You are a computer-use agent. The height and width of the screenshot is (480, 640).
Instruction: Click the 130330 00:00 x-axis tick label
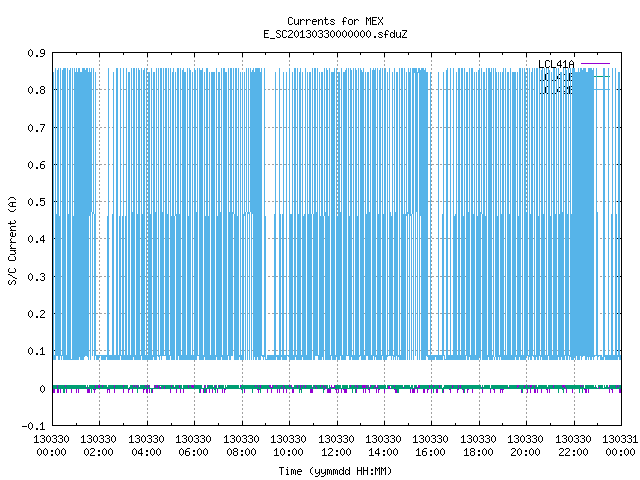pyautogui.click(x=51, y=446)
